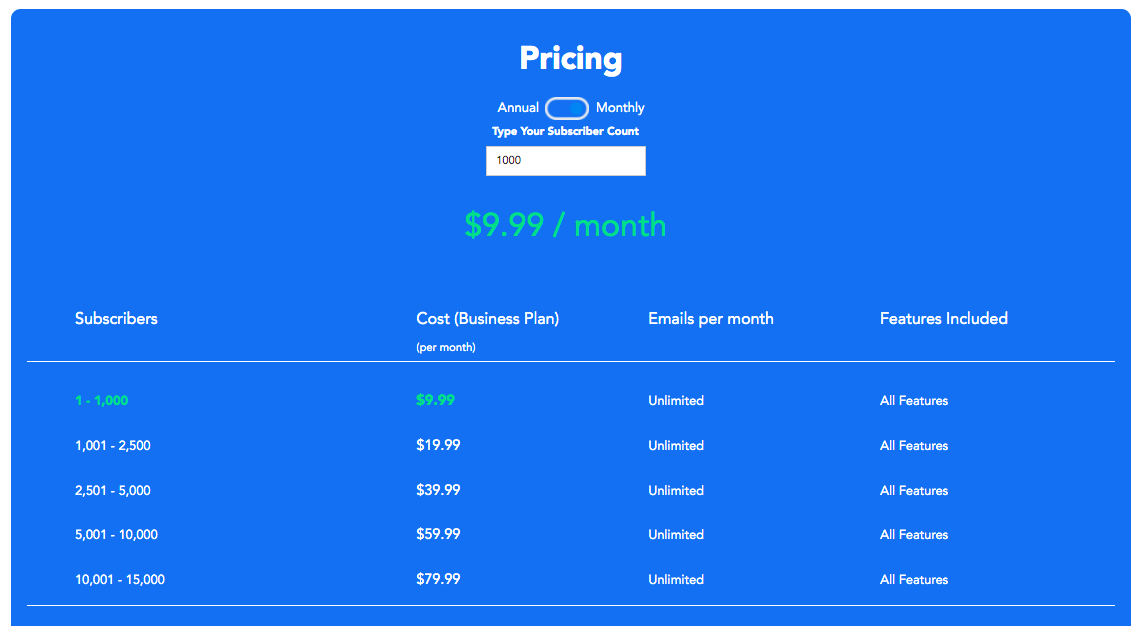
Task: Click the $59.99 price cell
Action: point(438,534)
